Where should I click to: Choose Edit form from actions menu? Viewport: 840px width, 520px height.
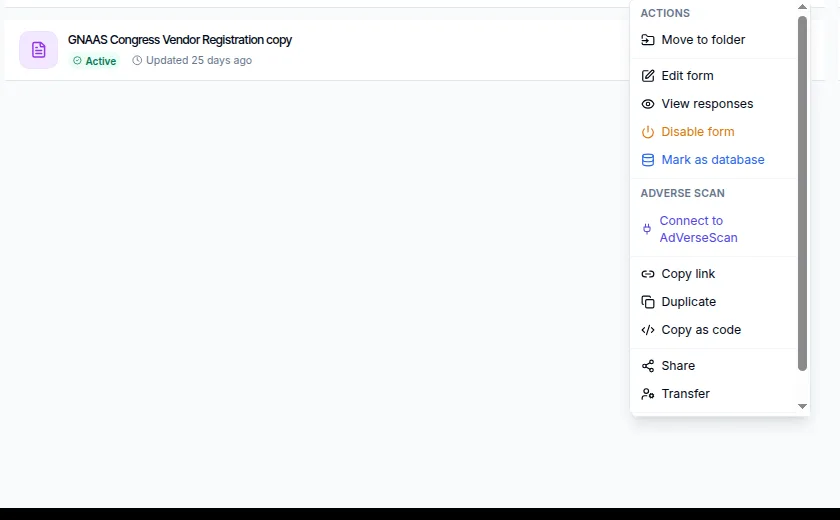pyautogui.click(x=713, y=76)
